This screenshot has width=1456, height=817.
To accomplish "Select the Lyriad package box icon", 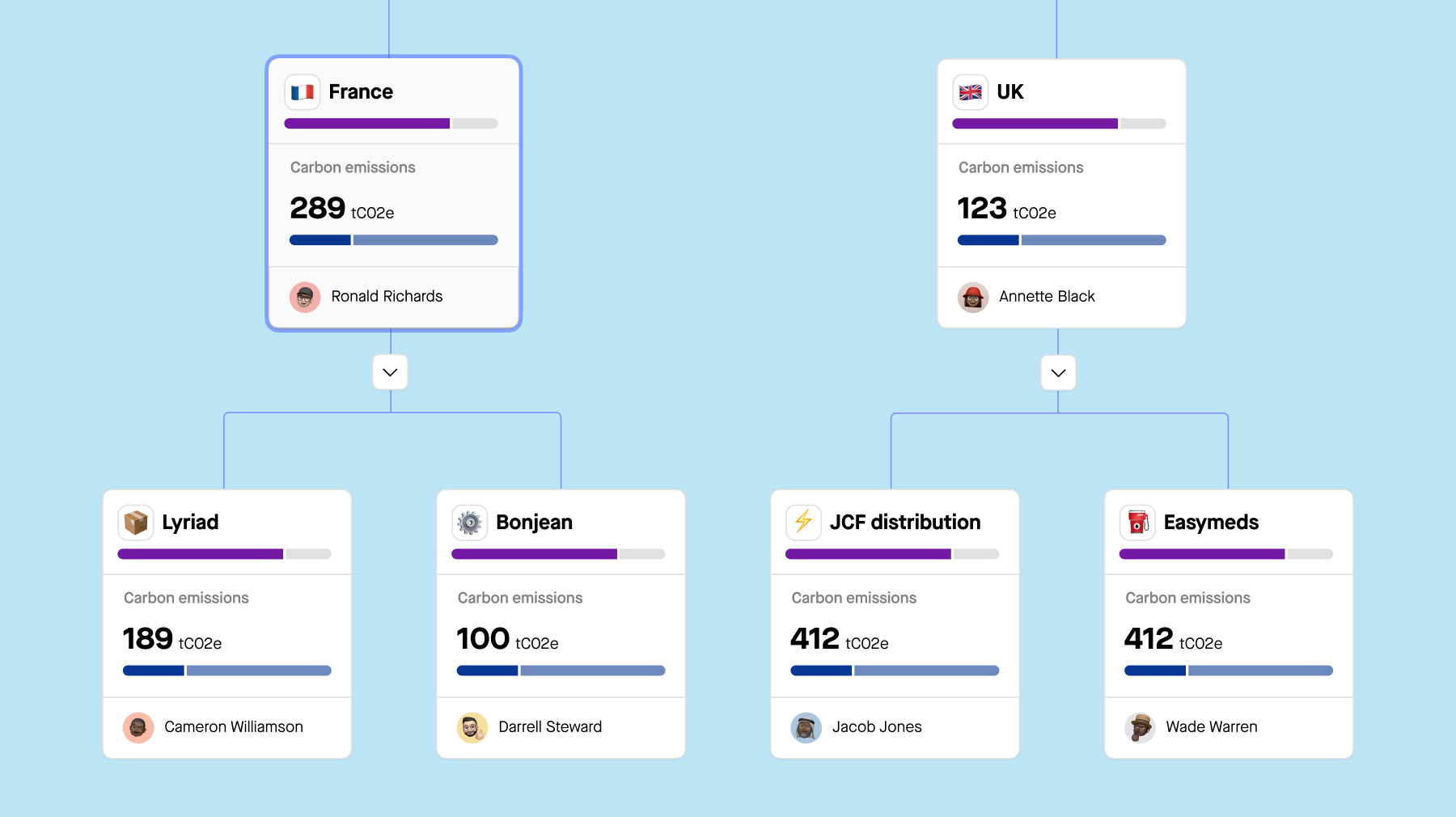I will pos(136,523).
